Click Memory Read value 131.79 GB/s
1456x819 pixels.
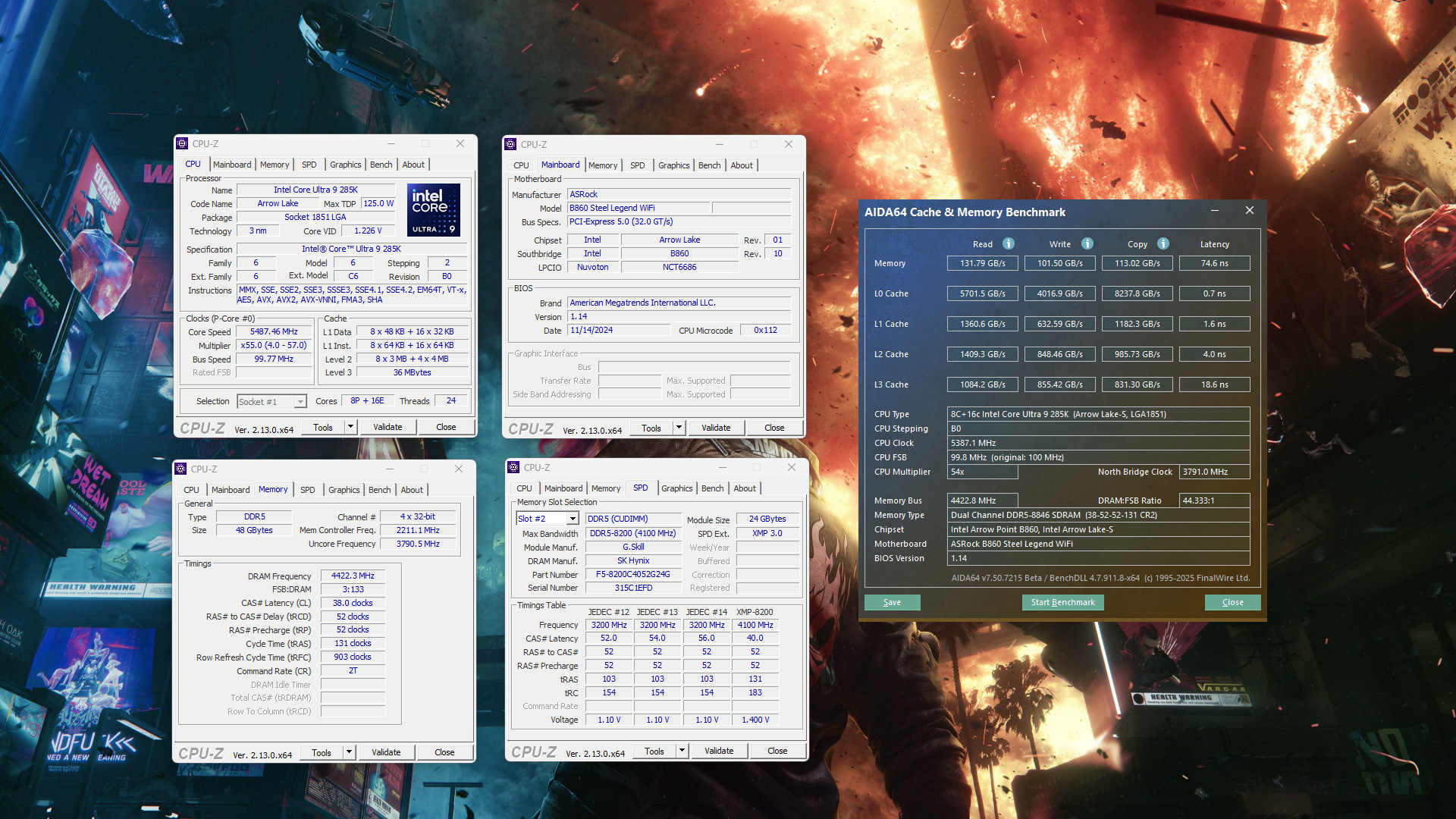(983, 263)
